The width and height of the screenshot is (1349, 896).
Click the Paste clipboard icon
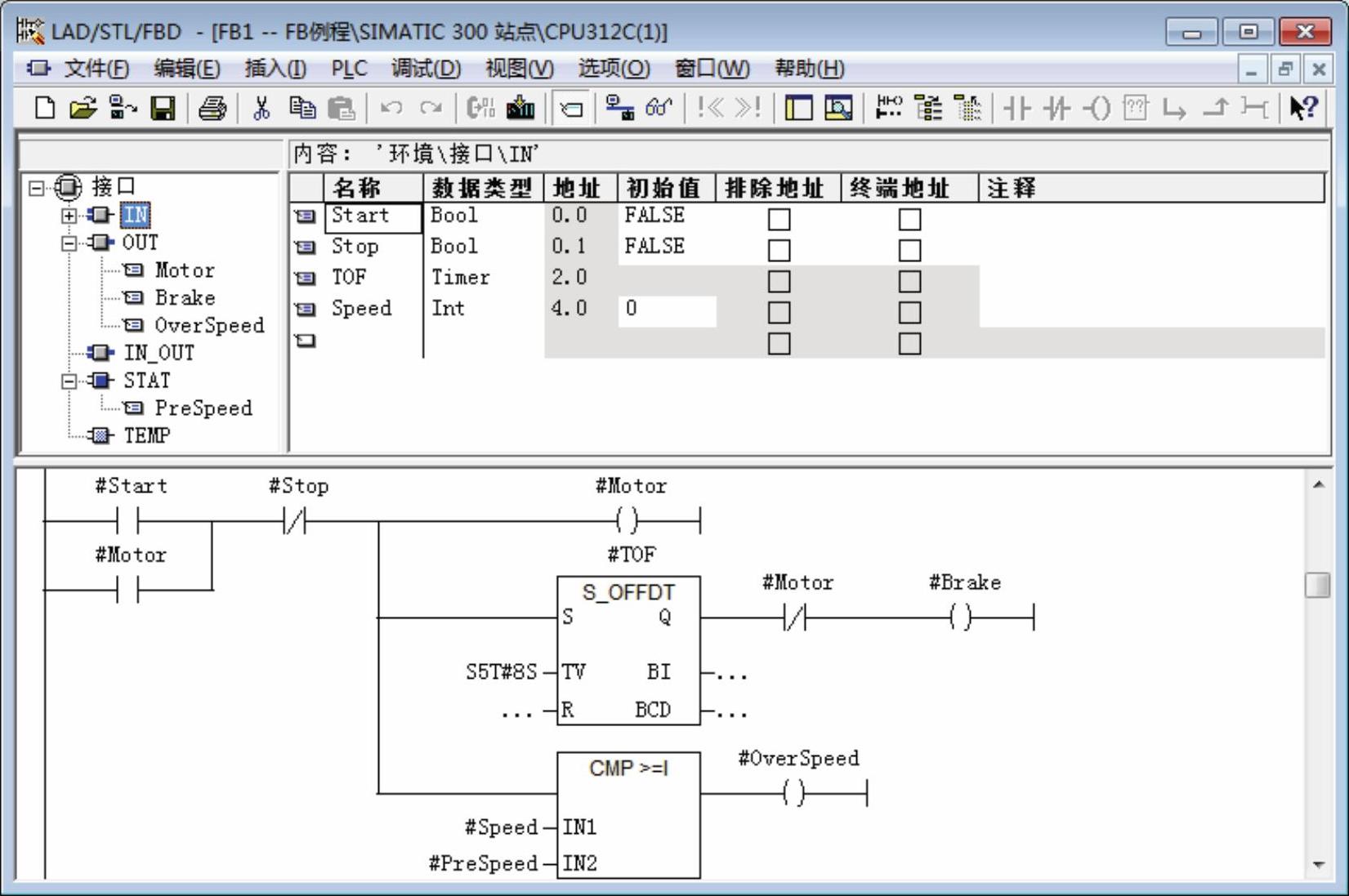(341, 108)
